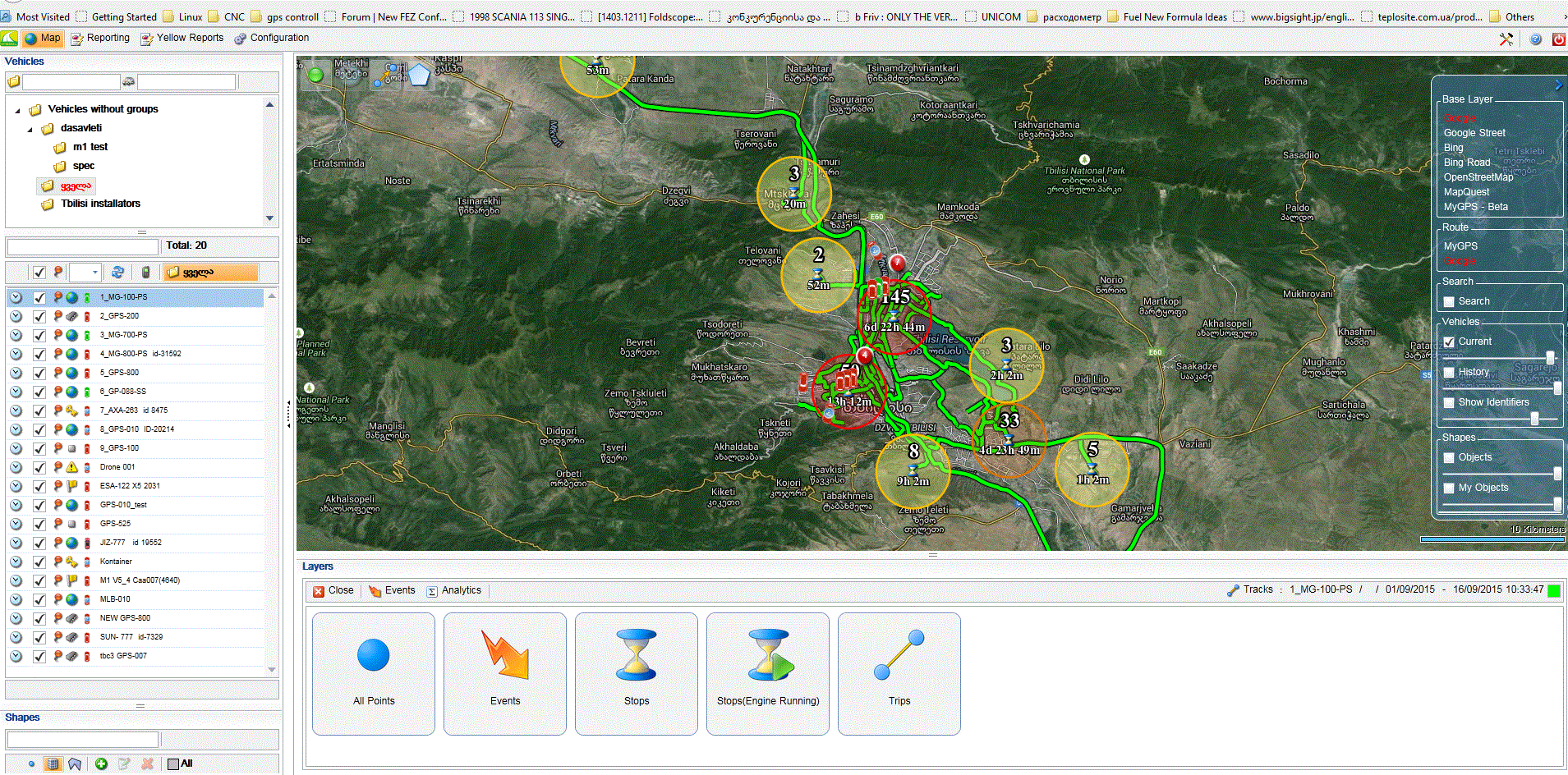Image resolution: width=1568 pixels, height=775 pixels.
Task: Click the mobile phone icon in vehicle toolbar
Action: pyautogui.click(x=145, y=273)
